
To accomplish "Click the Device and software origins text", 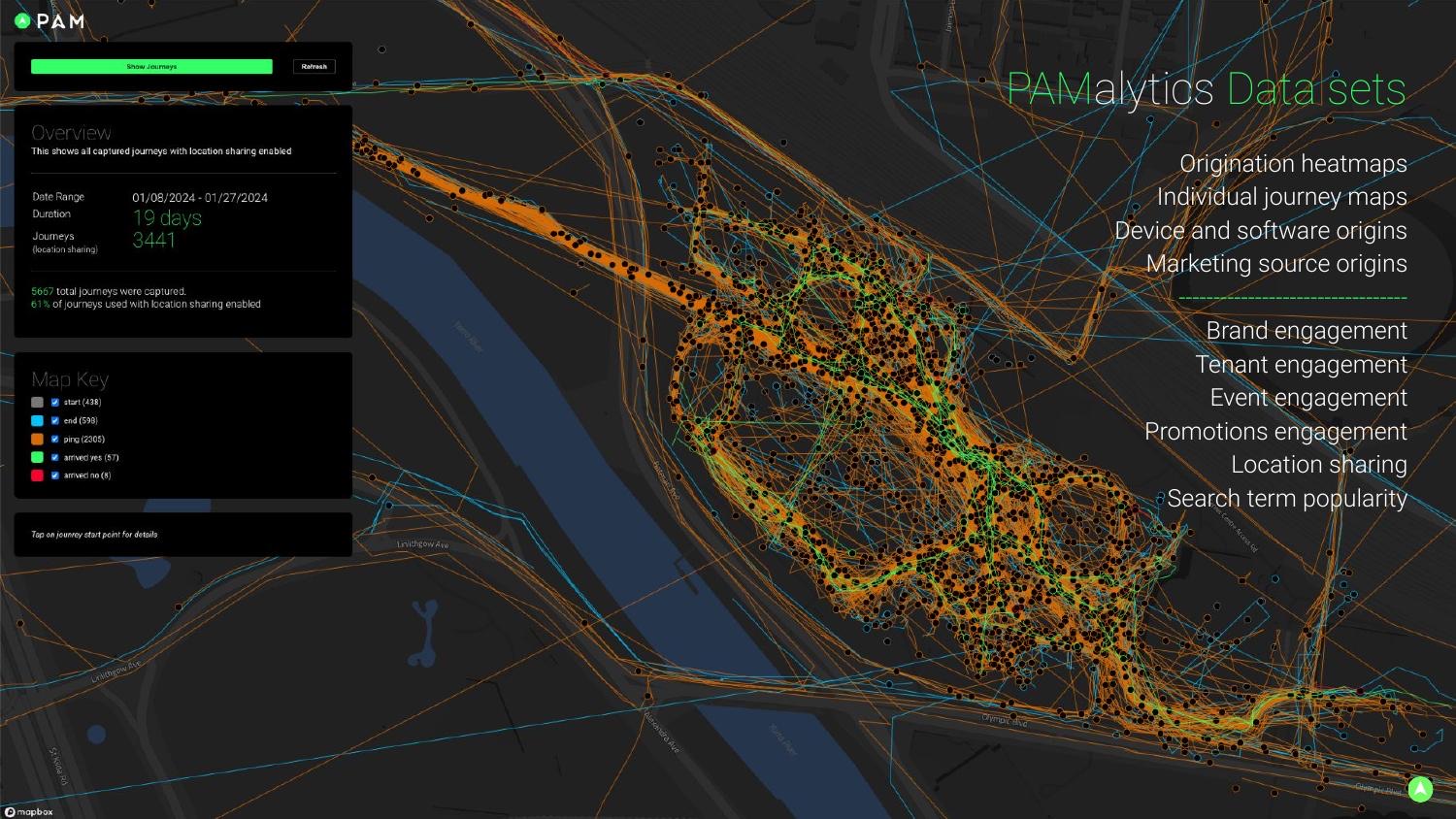I will tap(1261, 231).
